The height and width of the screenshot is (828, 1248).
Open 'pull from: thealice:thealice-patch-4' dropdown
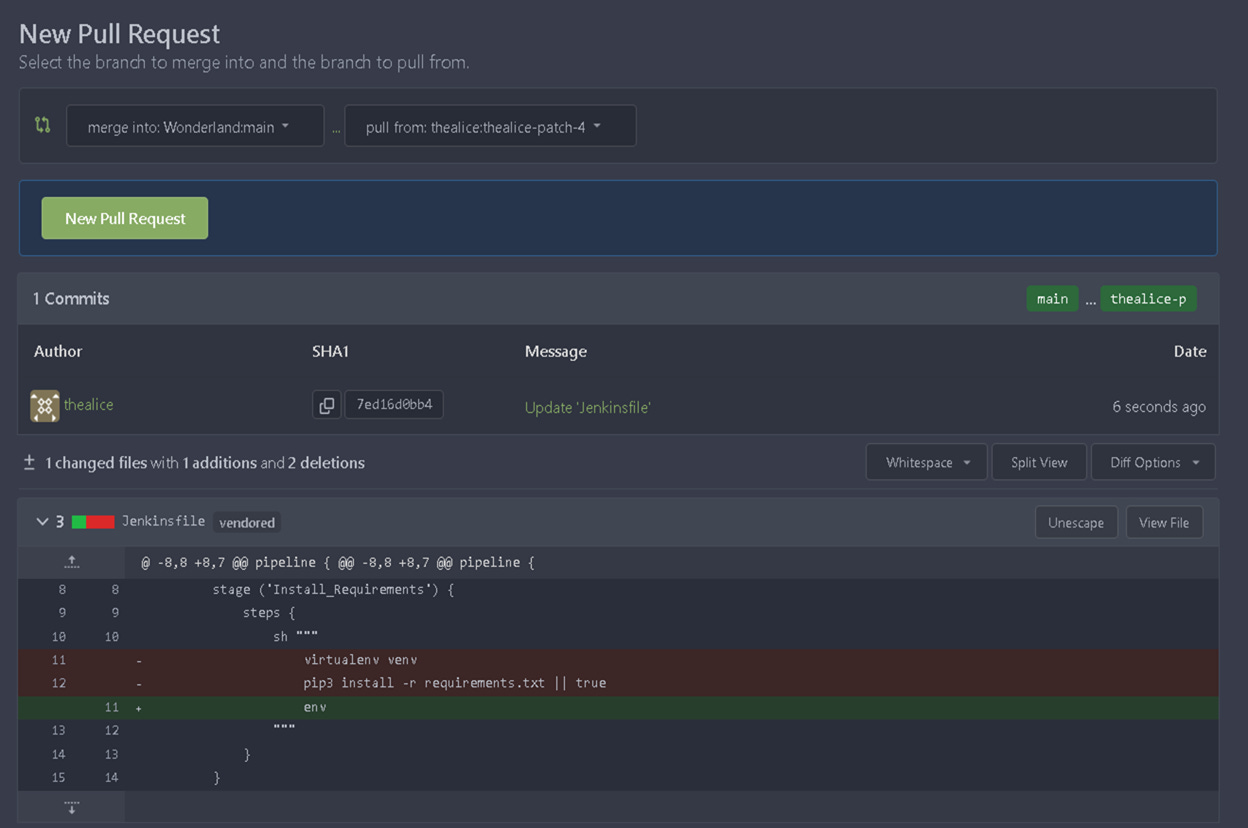(490, 127)
